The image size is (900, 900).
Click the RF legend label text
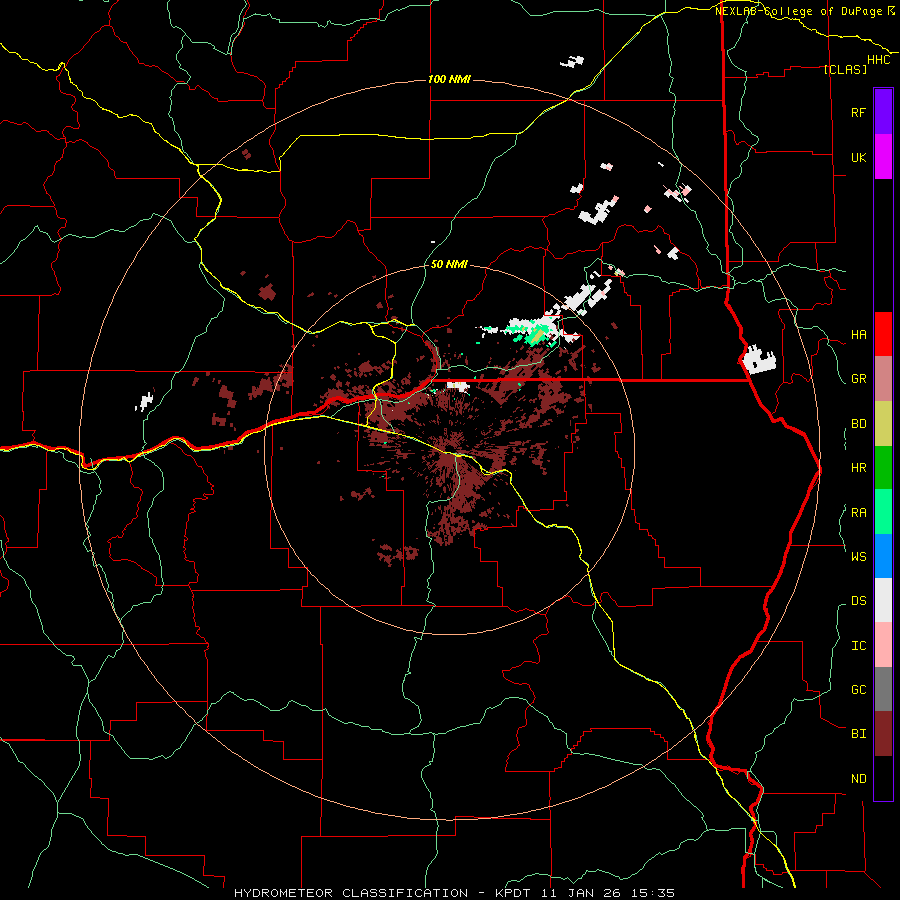pyautogui.click(x=858, y=112)
